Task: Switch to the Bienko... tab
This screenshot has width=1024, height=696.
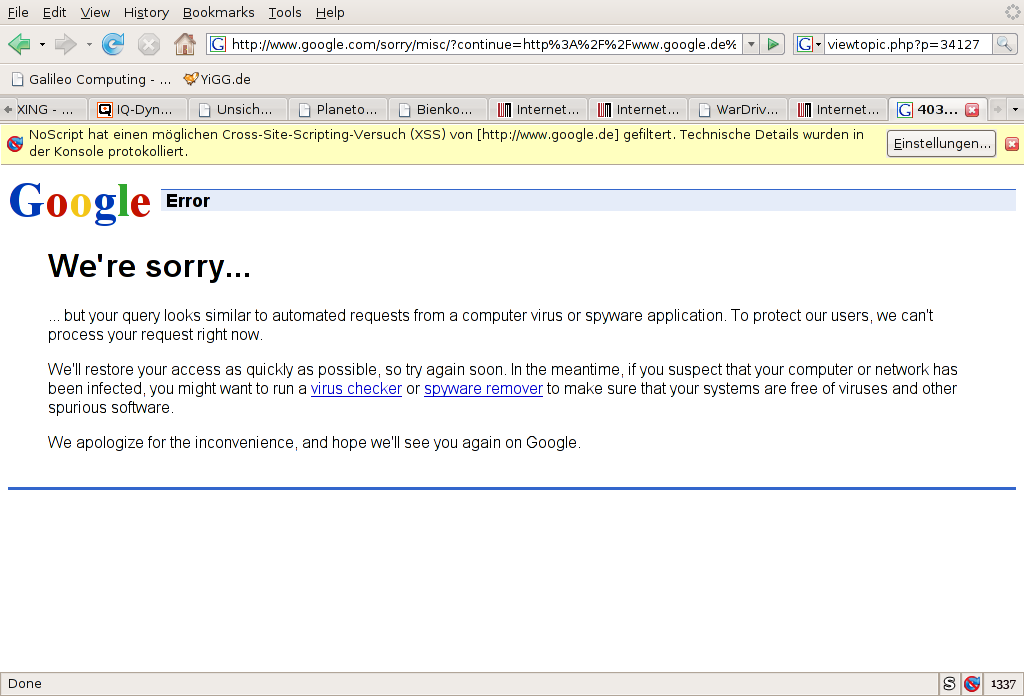Action: click(x=439, y=110)
